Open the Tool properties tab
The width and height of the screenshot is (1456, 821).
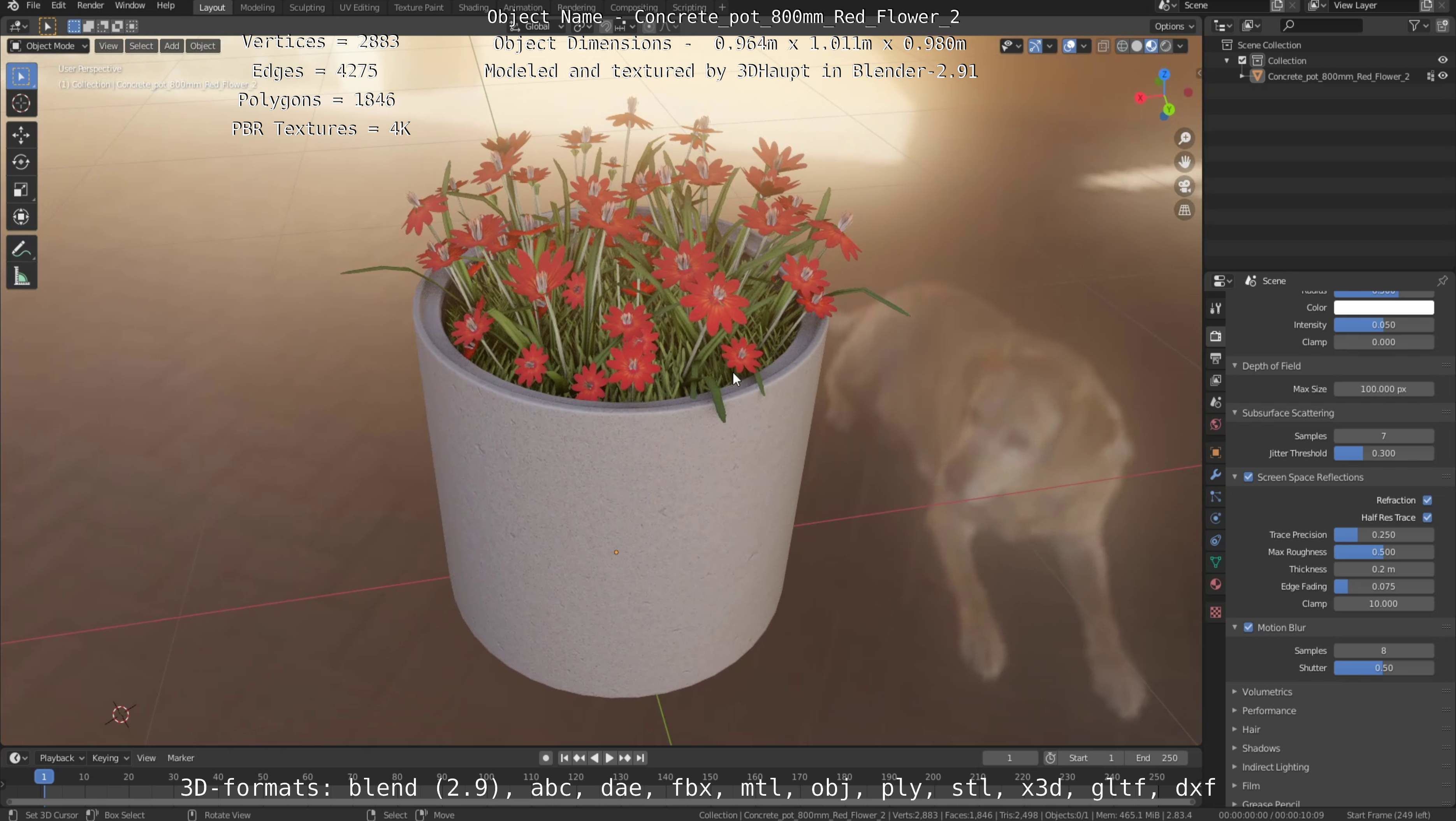(x=1215, y=309)
